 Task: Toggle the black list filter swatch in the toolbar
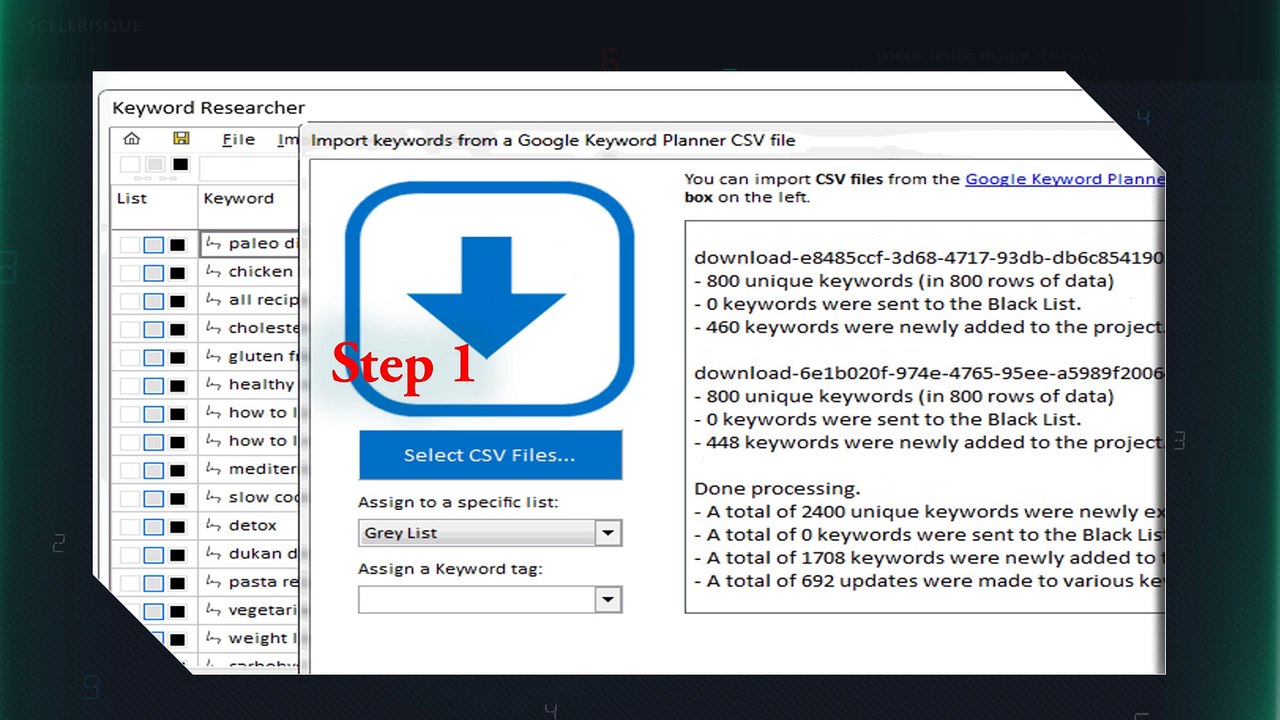pyautogui.click(x=180, y=165)
